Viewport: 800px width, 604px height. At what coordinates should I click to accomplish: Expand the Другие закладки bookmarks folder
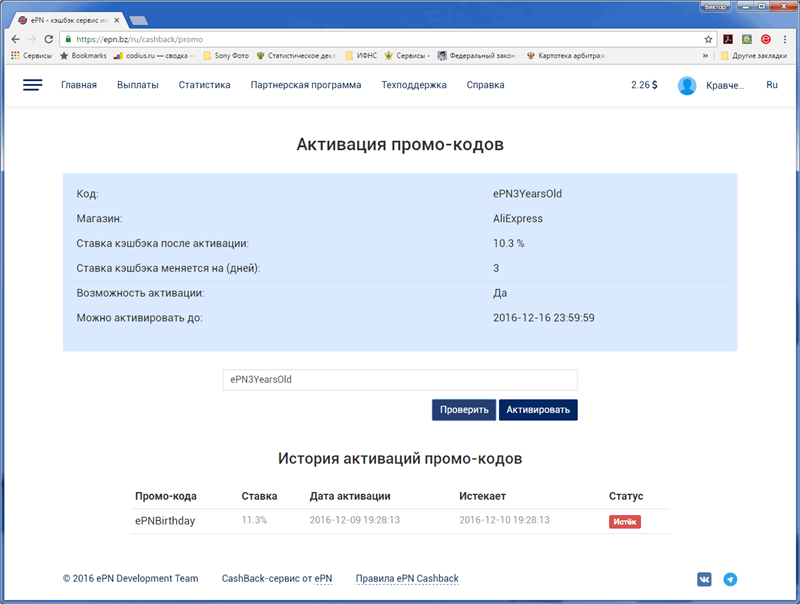tap(755, 56)
